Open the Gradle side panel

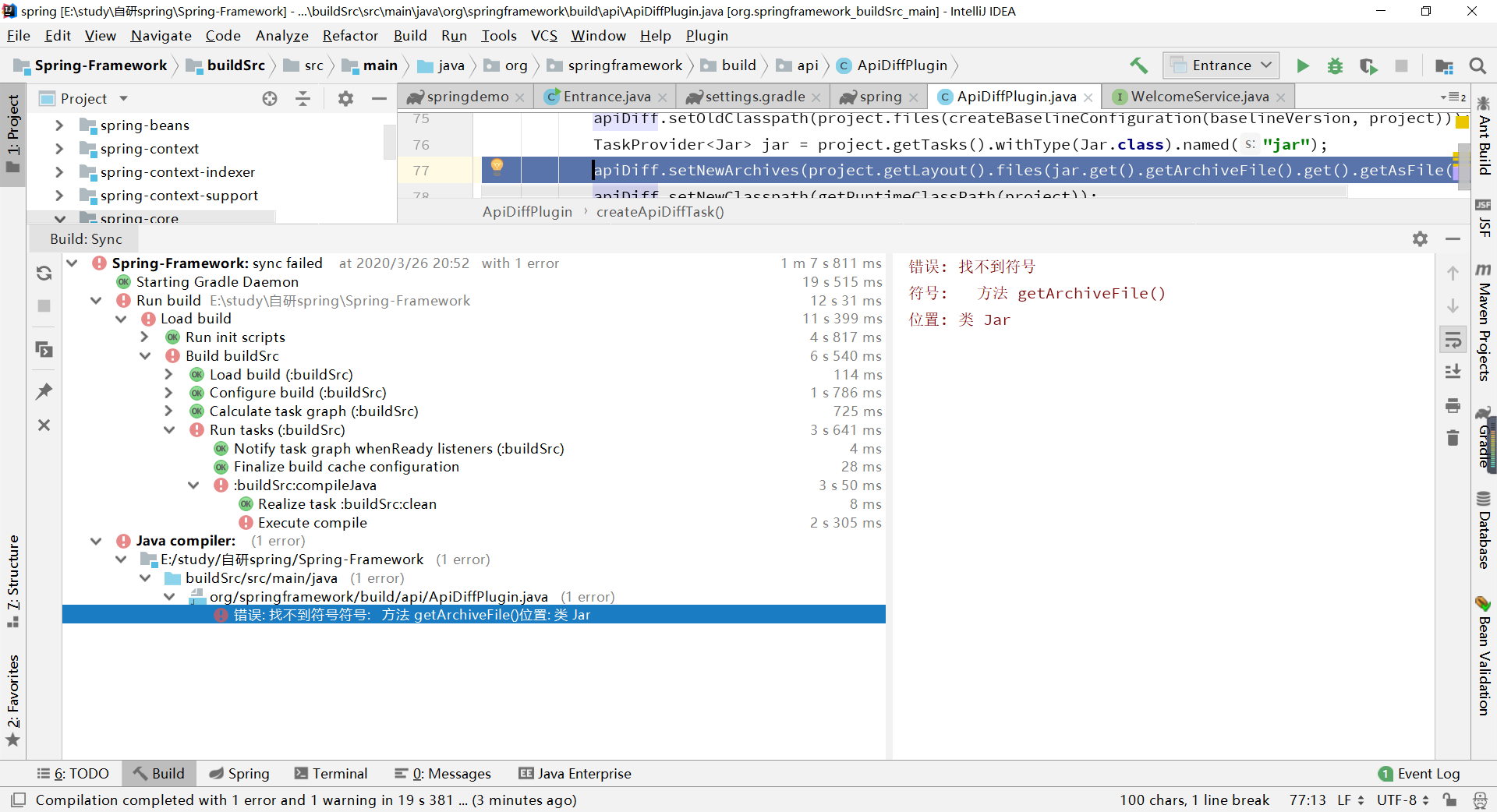coord(1484,437)
